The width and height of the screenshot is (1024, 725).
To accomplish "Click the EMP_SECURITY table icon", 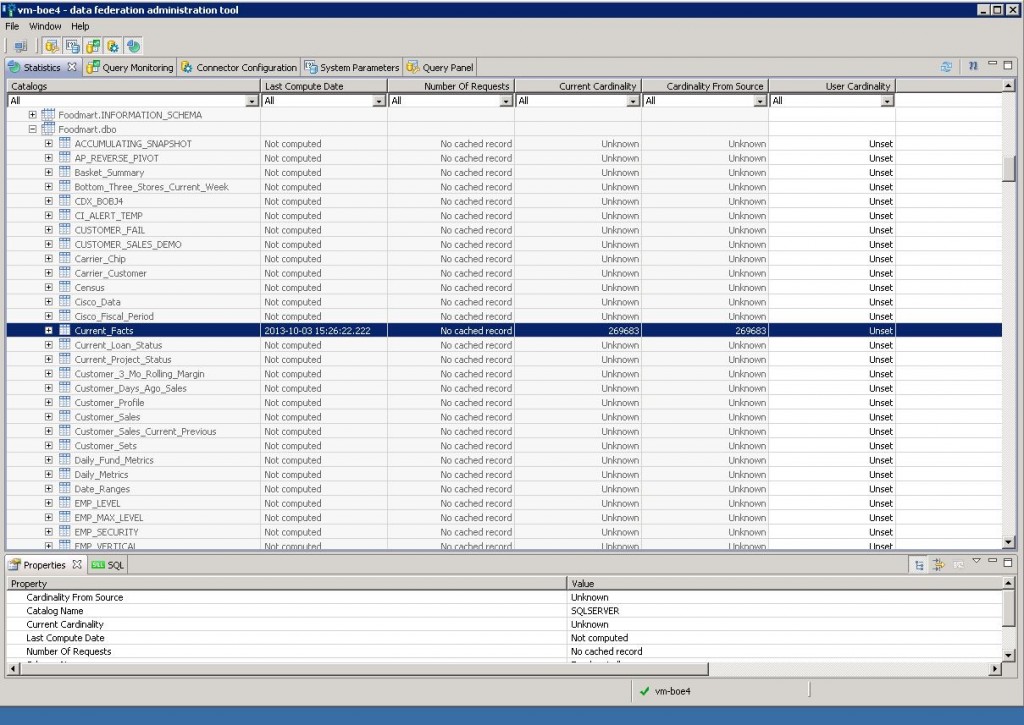I will click(x=65, y=531).
